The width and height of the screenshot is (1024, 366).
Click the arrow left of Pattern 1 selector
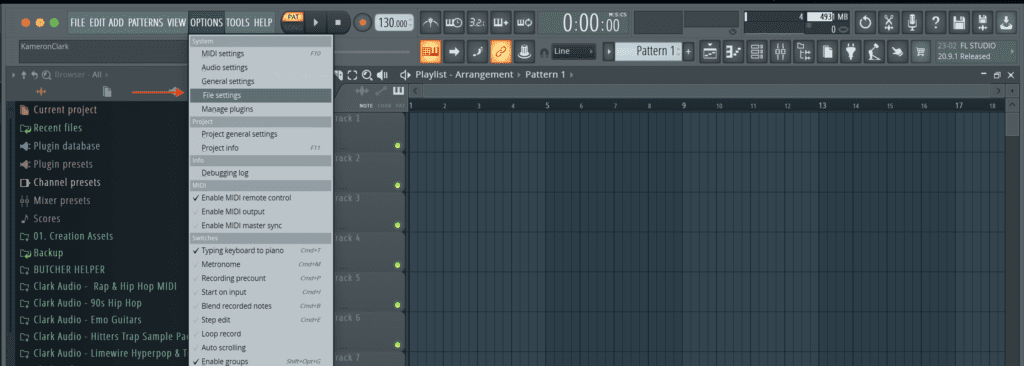coord(608,51)
